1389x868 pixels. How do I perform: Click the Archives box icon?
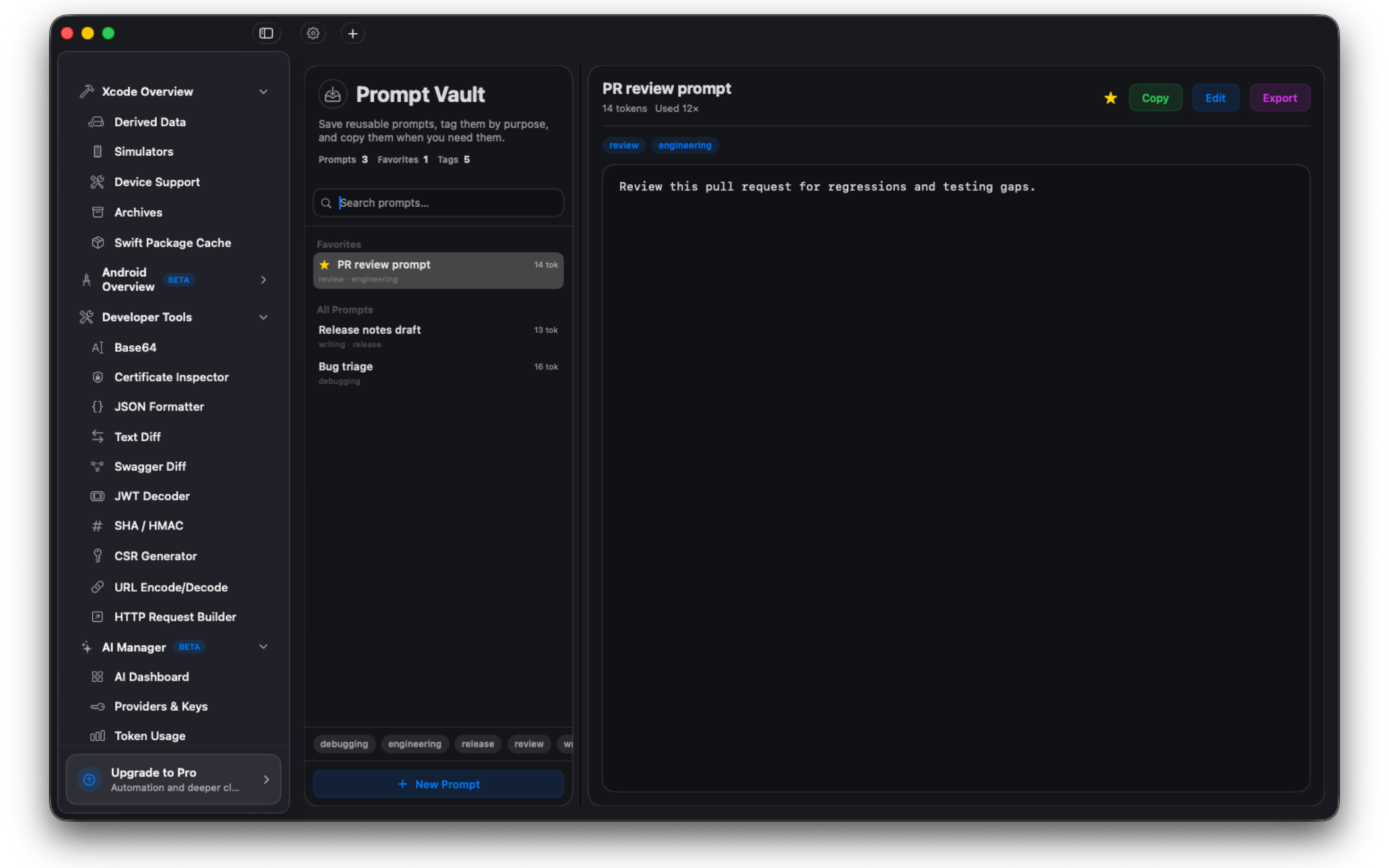[97, 212]
